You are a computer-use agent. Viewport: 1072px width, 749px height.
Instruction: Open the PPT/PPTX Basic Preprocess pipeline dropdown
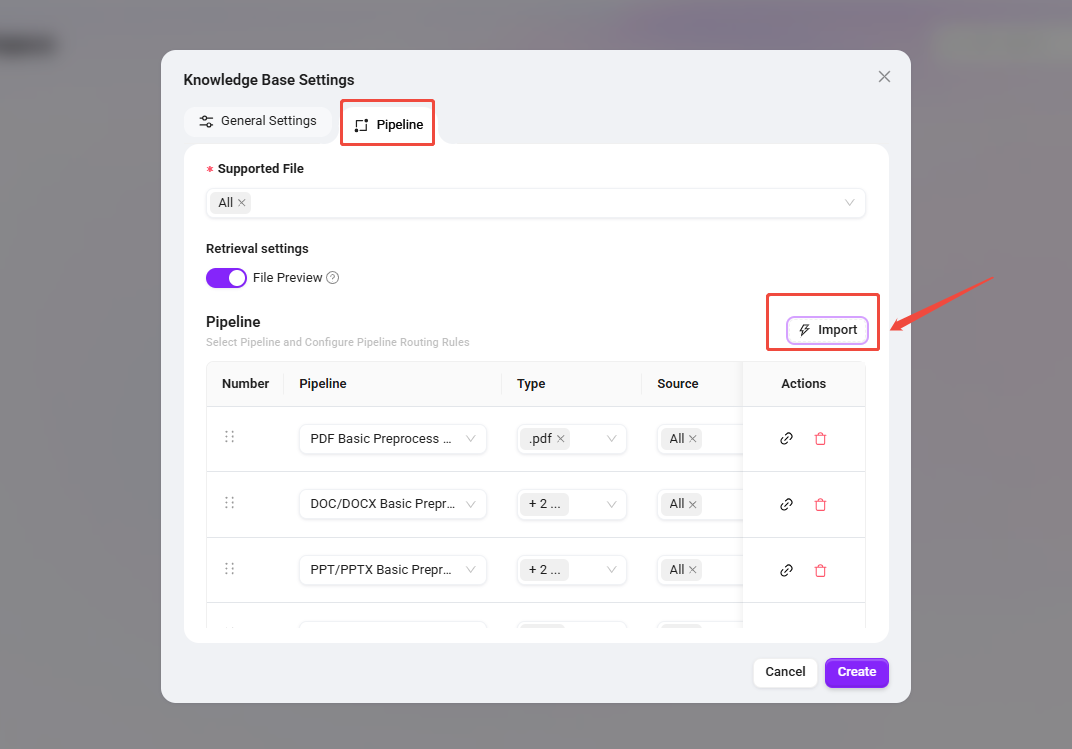tap(392, 570)
